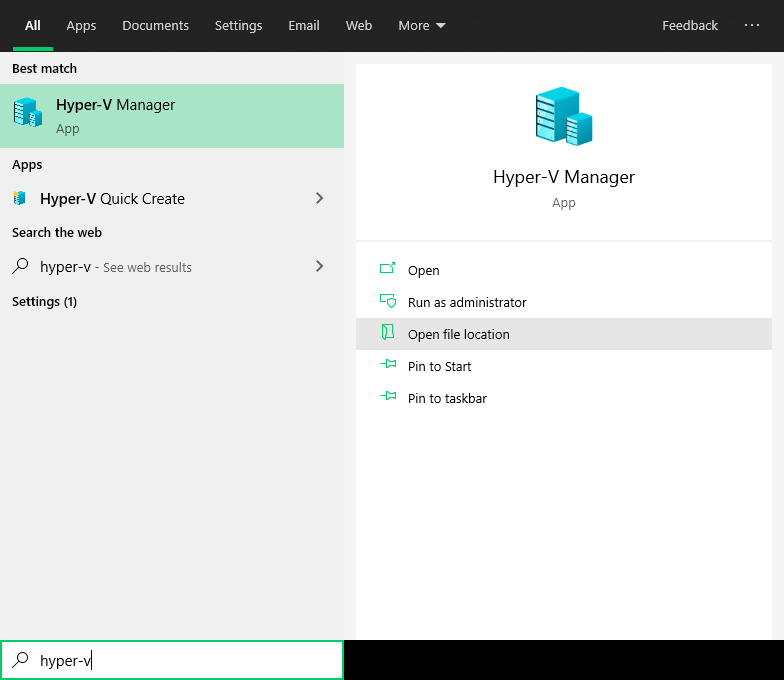Click the Hyper-V Quick Create app icon
Image resolution: width=784 pixels, height=680 pixels.
(x=20, y=198)
